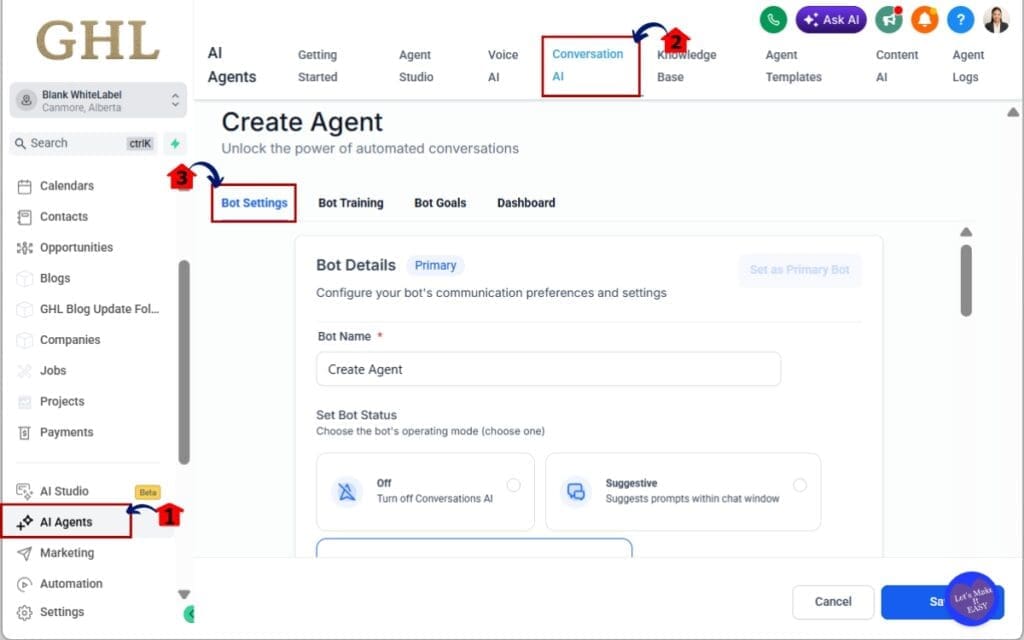This screenshot has height=640, width=1024.
Task: Click the sidebar scroll down arrow
Action: (x=184, y=594)
